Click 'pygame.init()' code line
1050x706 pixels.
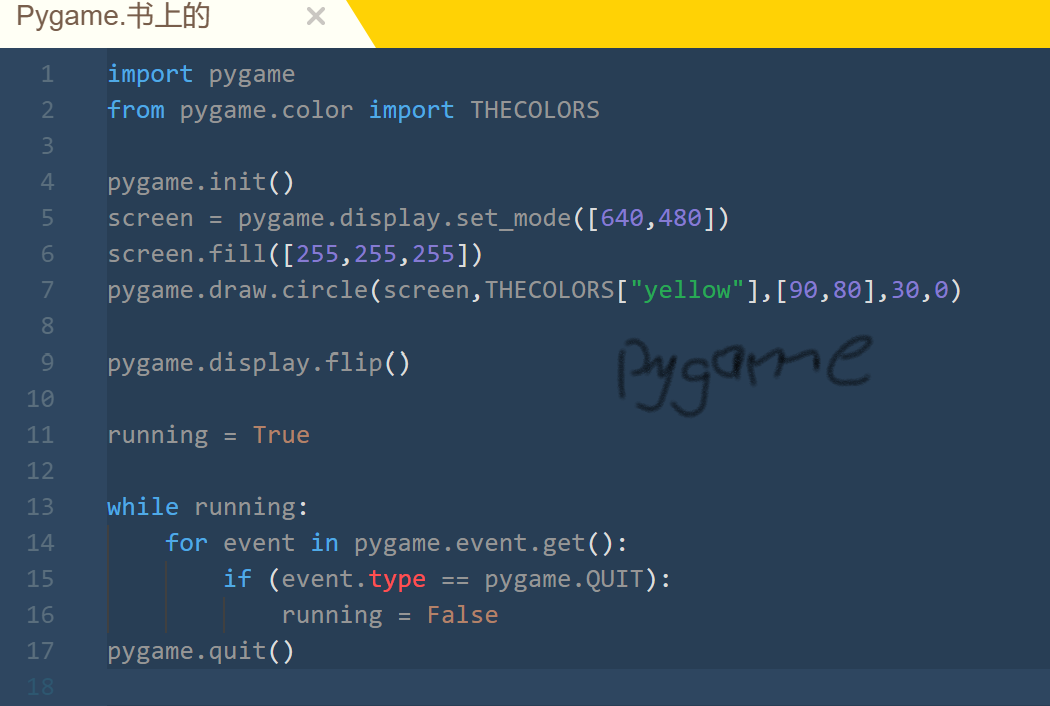(x=200, y=182)
